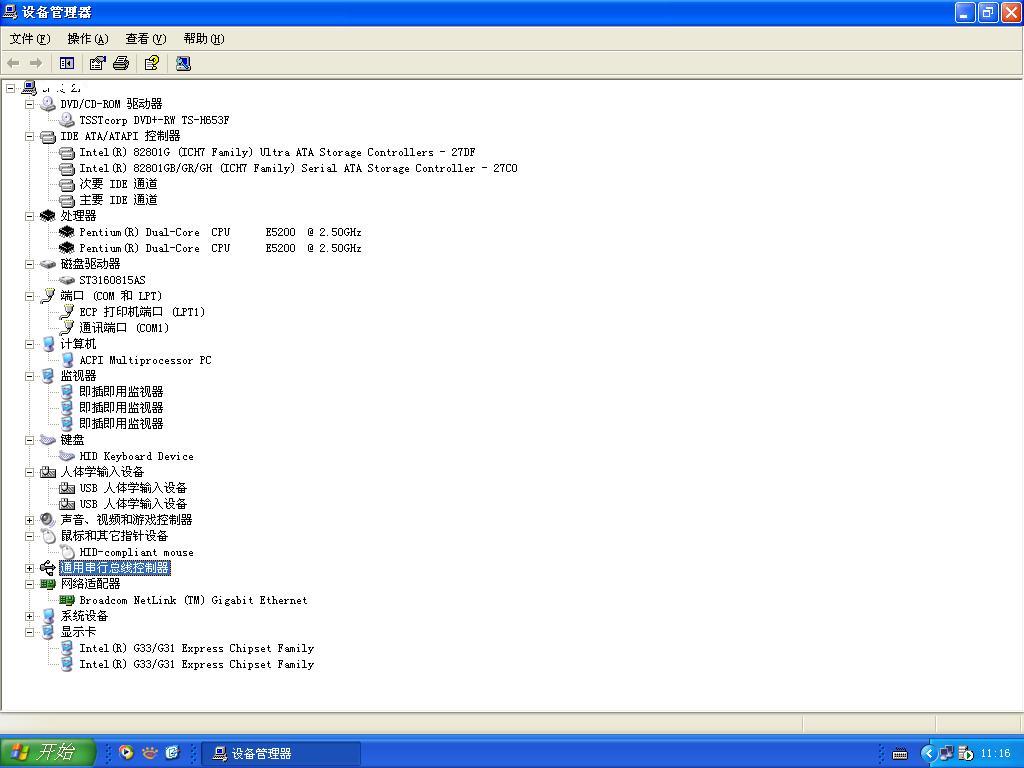
Task: Click the 开始 Start button
Action: coord(48,752)
